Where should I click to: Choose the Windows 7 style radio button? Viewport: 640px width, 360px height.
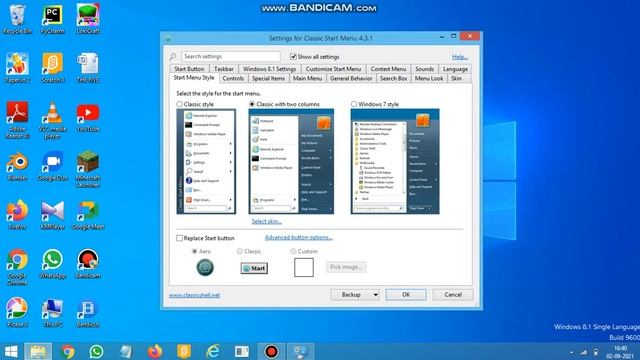[x=354, y=104]
